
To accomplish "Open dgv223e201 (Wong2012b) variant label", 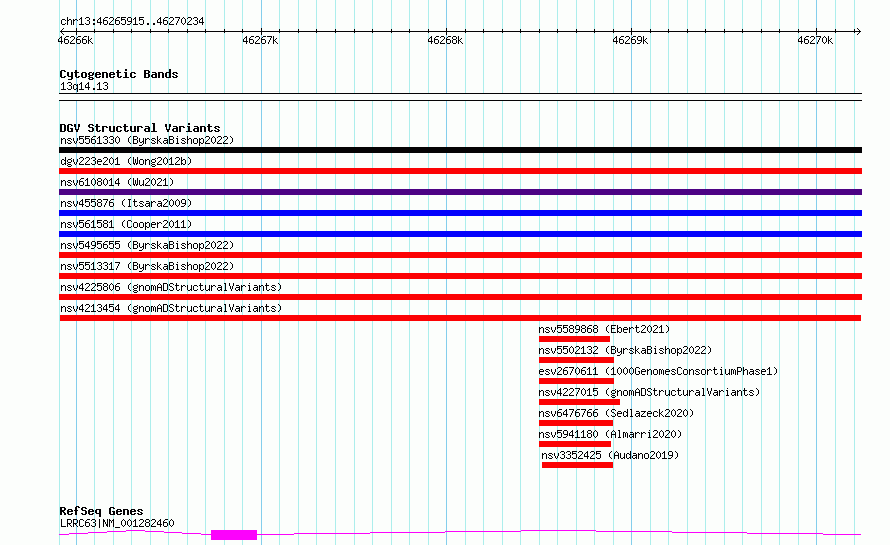I will [x=126, y=161].
